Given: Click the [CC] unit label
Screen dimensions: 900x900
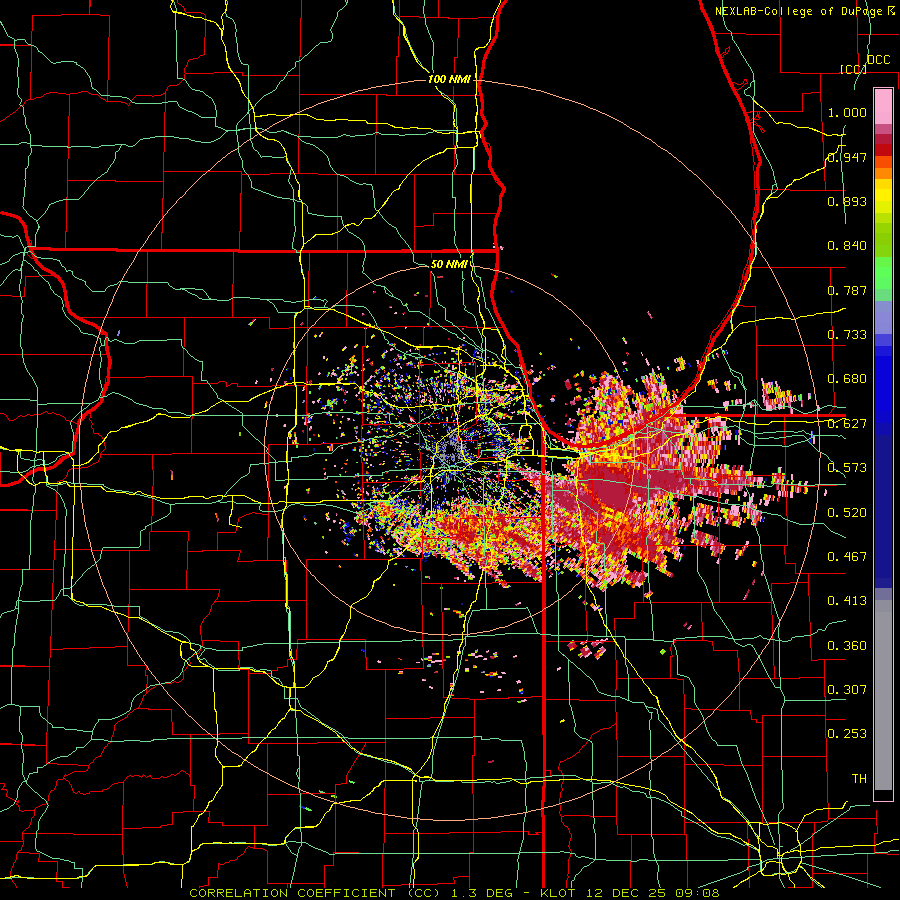Looking at the screenshot, I should [854, 69].
